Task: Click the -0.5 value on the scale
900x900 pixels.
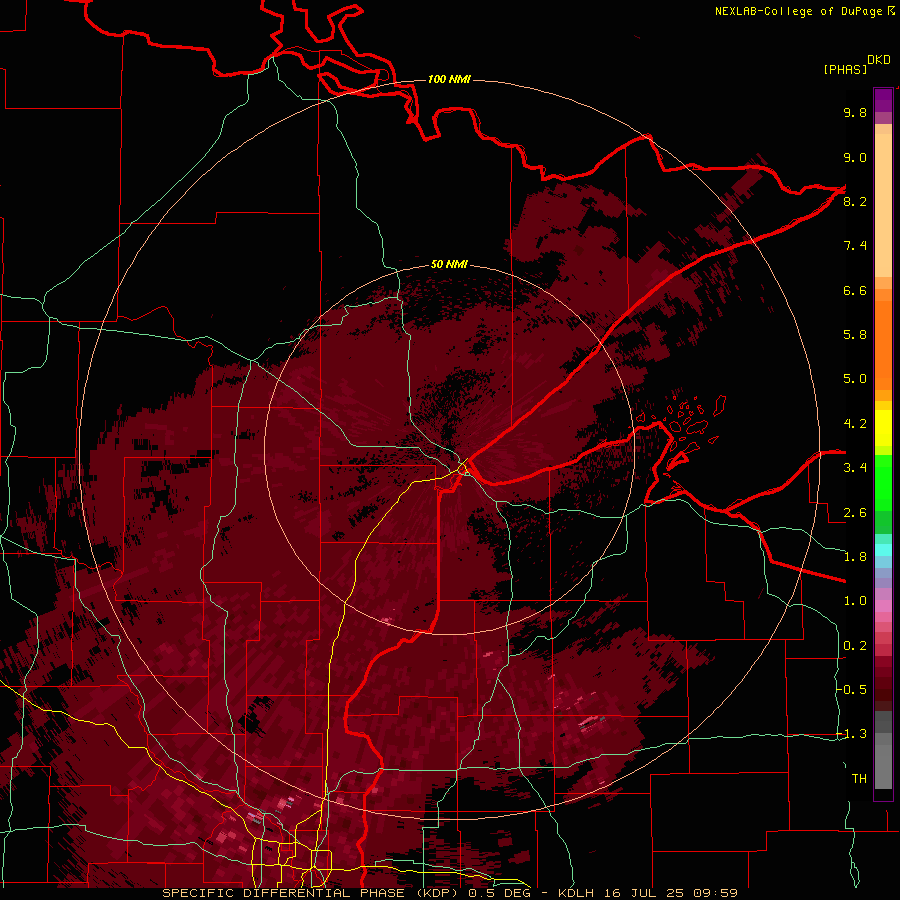Action: (x=852, y=690)
